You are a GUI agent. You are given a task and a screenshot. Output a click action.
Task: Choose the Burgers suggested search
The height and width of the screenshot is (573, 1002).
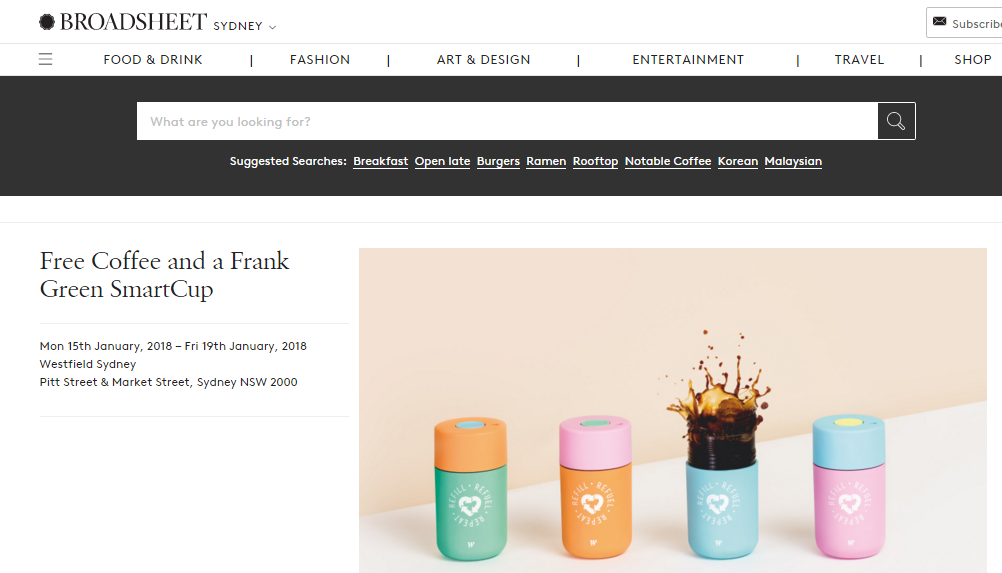[498, 162]
